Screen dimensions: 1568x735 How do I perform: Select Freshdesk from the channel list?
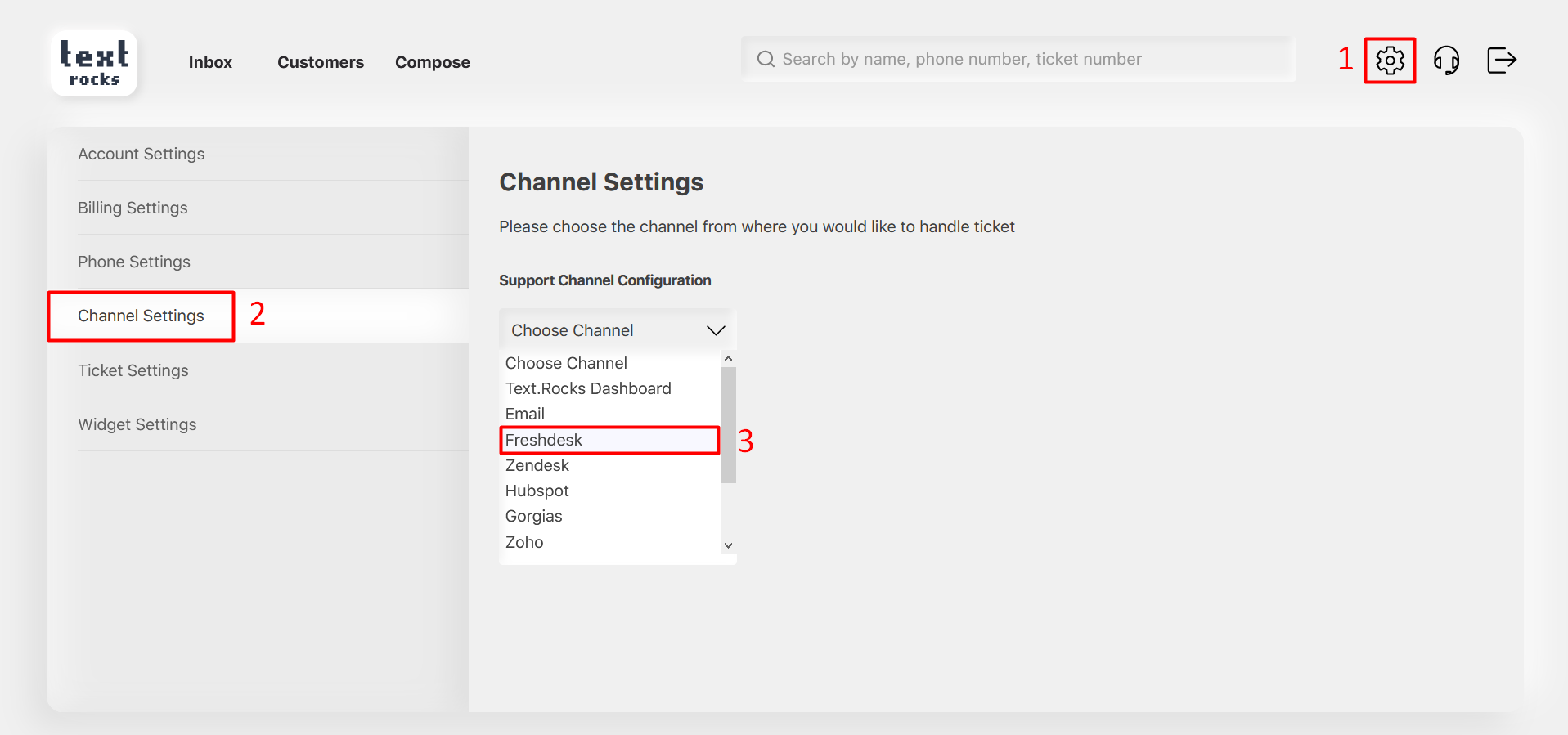[x=544, y=440]
